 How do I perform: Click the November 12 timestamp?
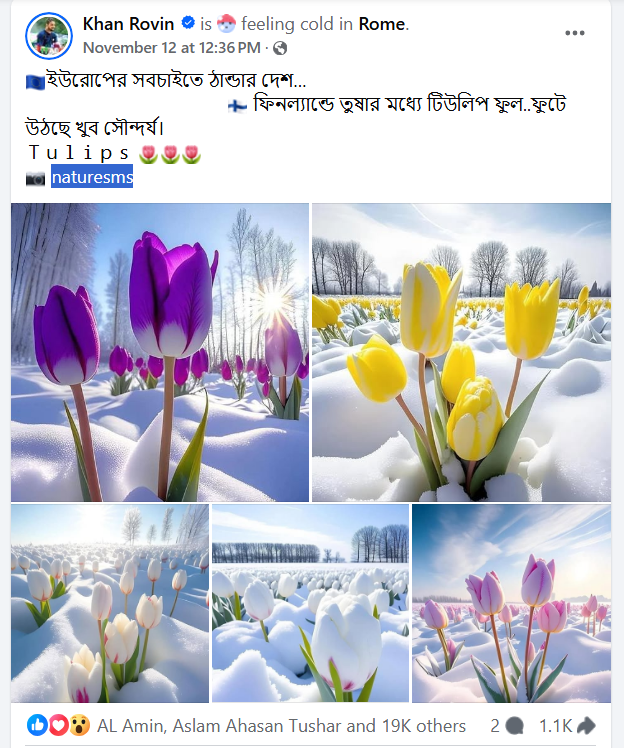coord(172,48)
